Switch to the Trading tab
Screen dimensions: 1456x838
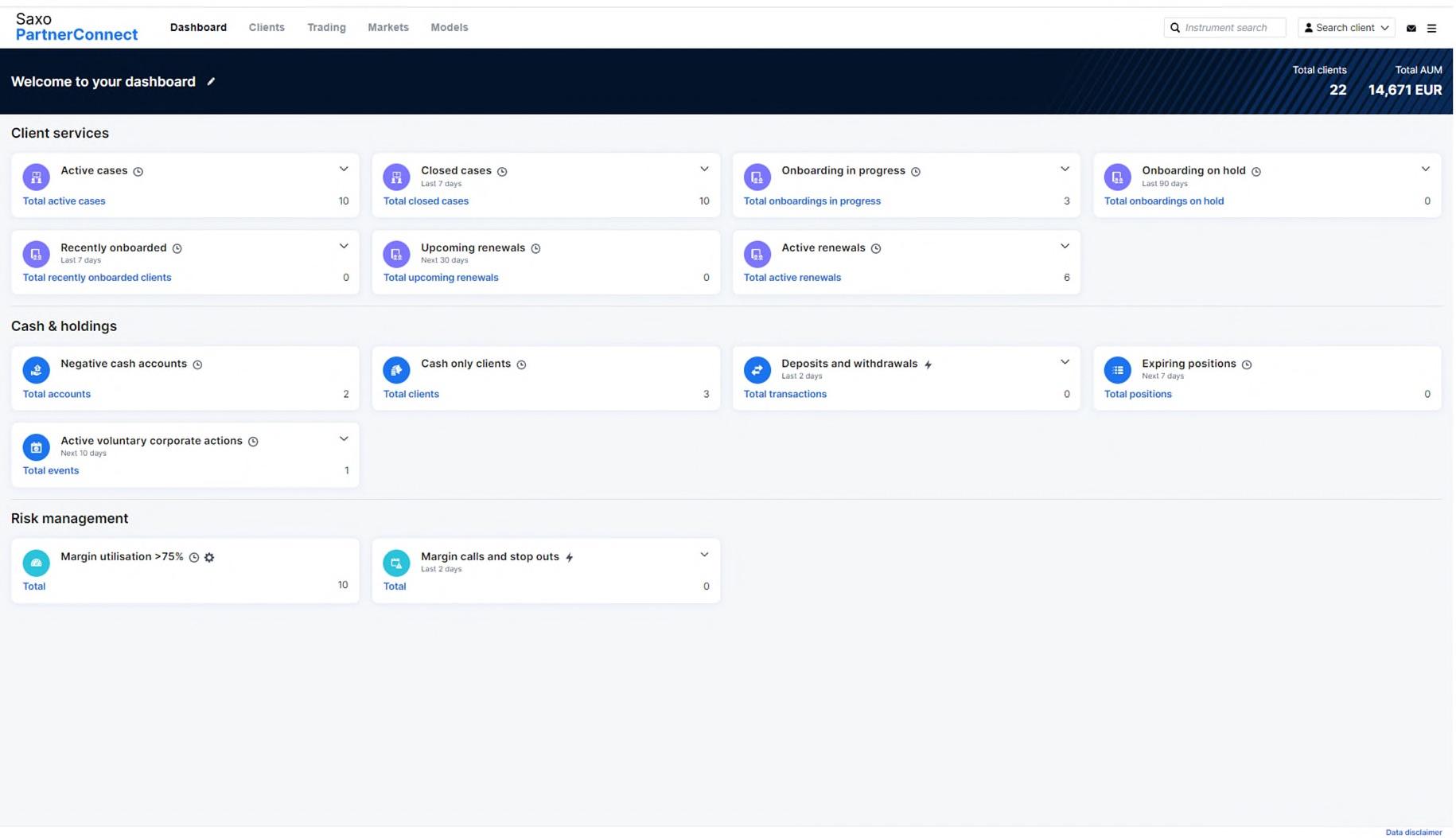[326, 27]
